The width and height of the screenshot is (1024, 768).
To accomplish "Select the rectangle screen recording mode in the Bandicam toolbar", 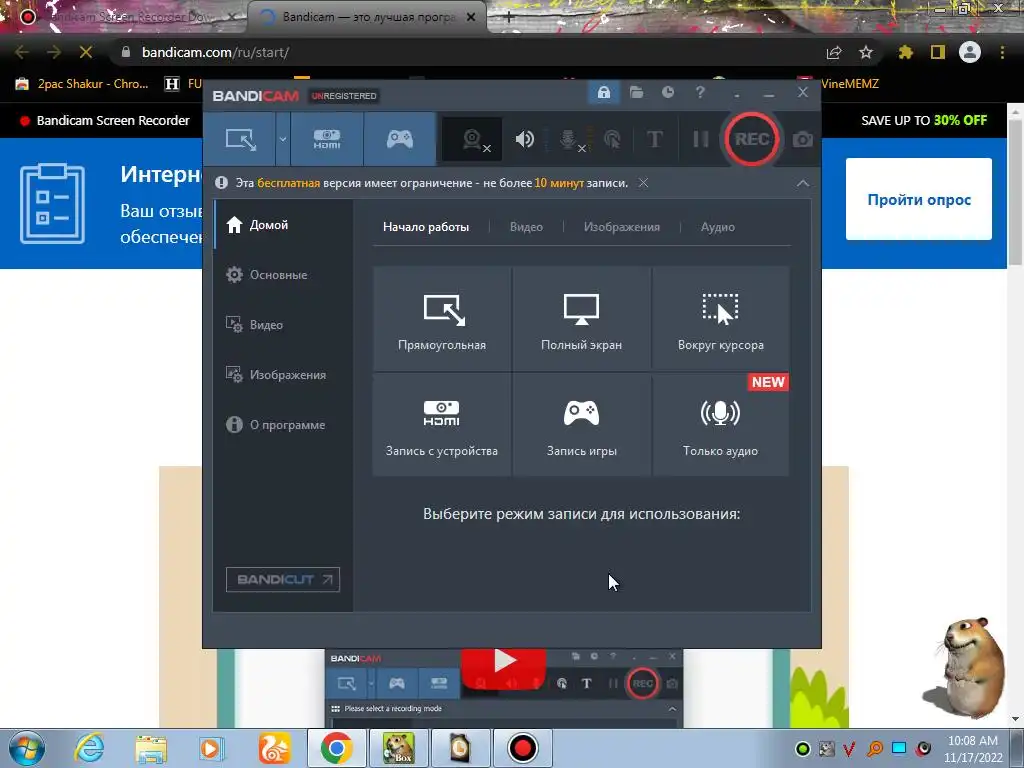I will click(x=240, y=139).
